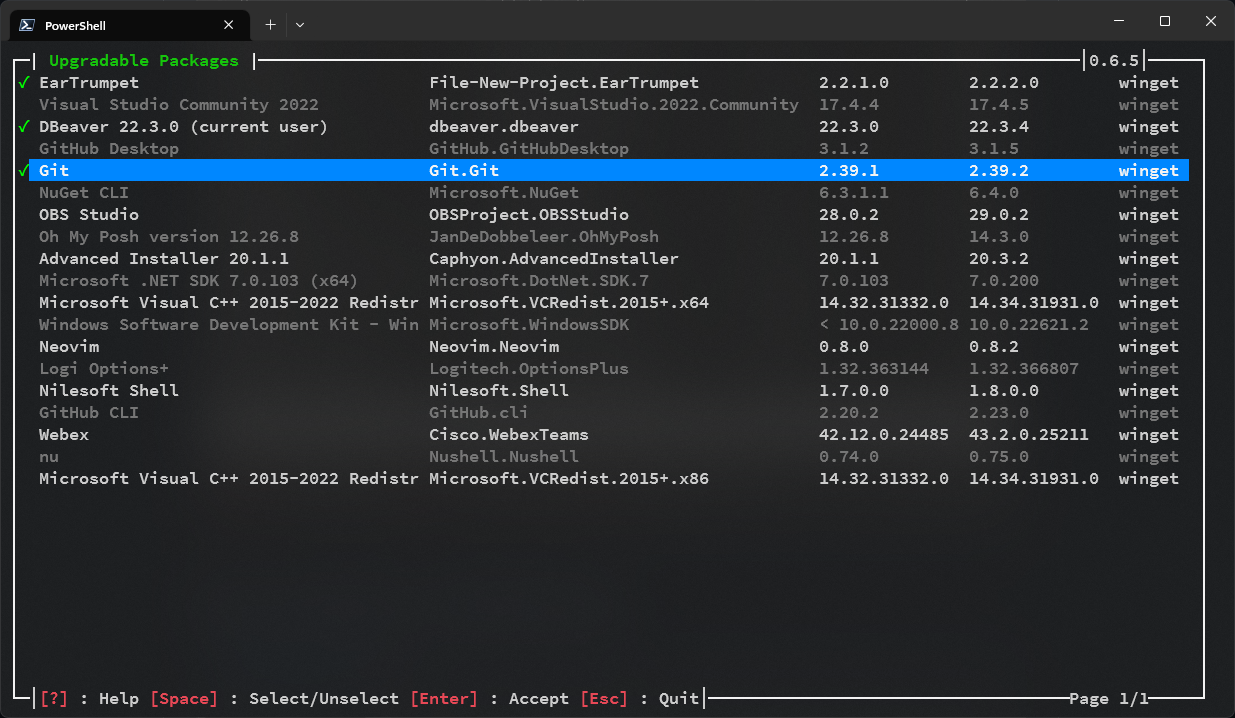Click the [Enter] Accept hint
1235x718 pixels.
pos(489,699)
